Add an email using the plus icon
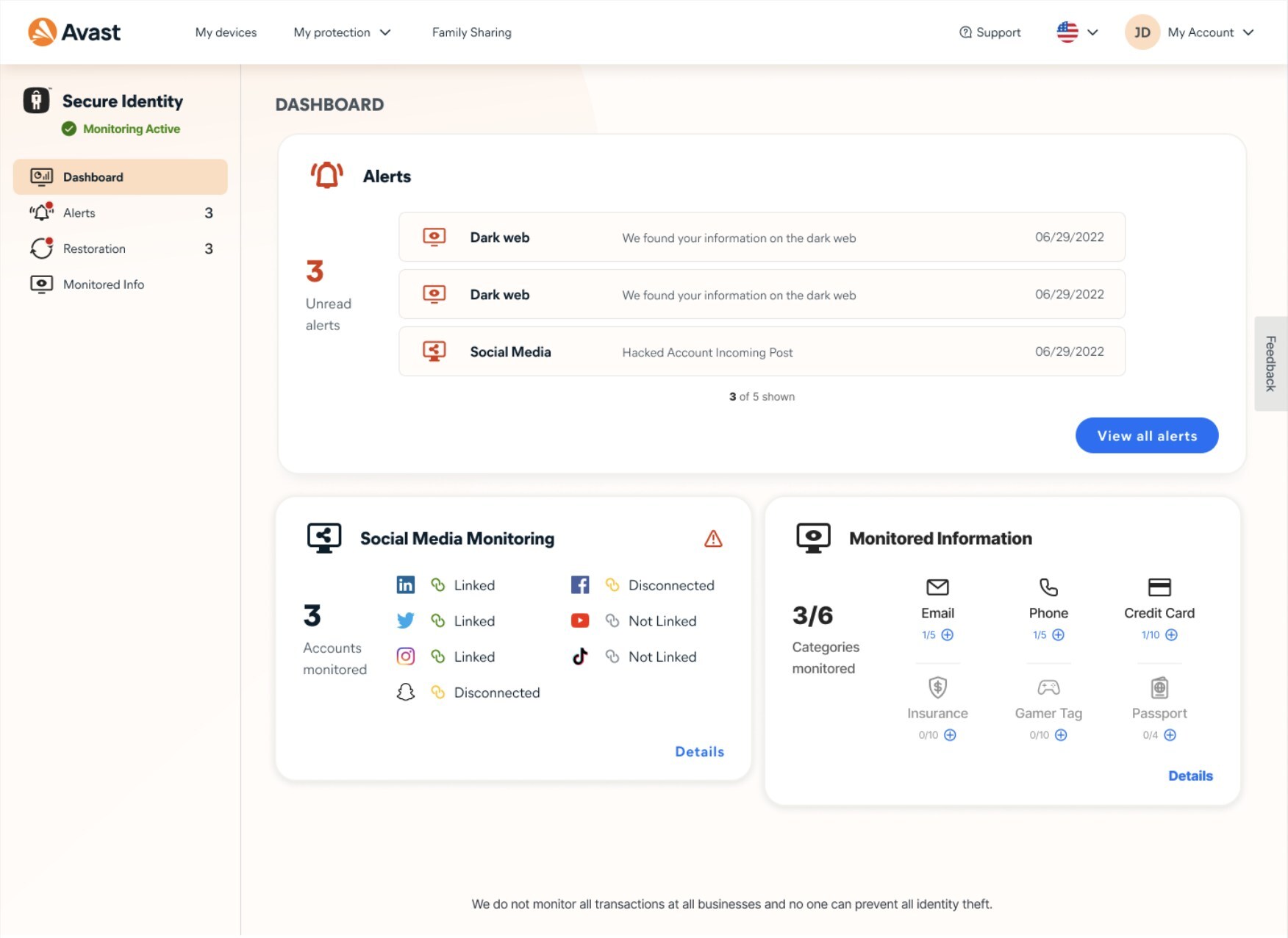 (948, 635)
